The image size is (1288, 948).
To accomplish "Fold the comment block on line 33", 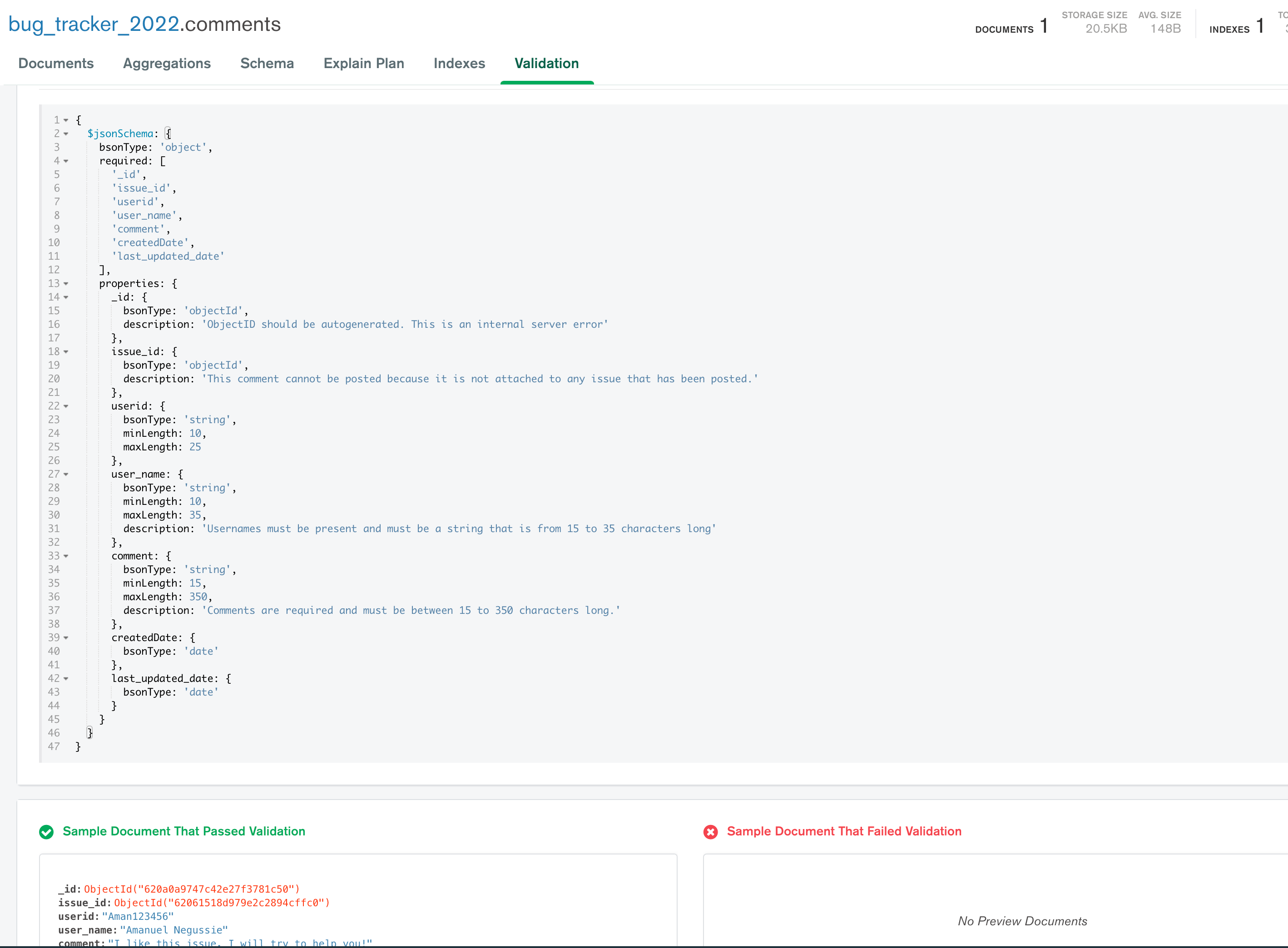I will pos(66,556).
